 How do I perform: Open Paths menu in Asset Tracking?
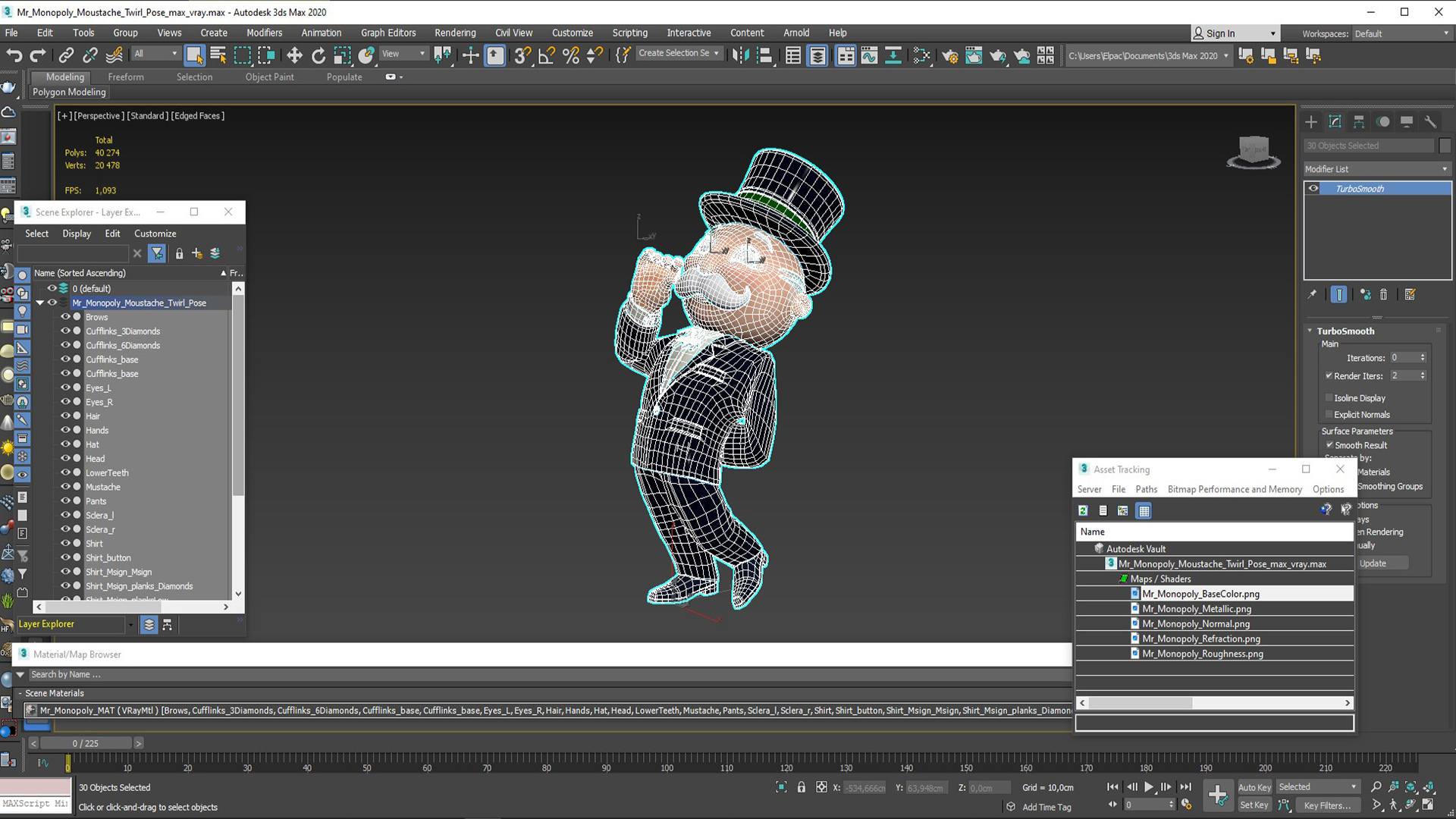(x=1146, y=489)
